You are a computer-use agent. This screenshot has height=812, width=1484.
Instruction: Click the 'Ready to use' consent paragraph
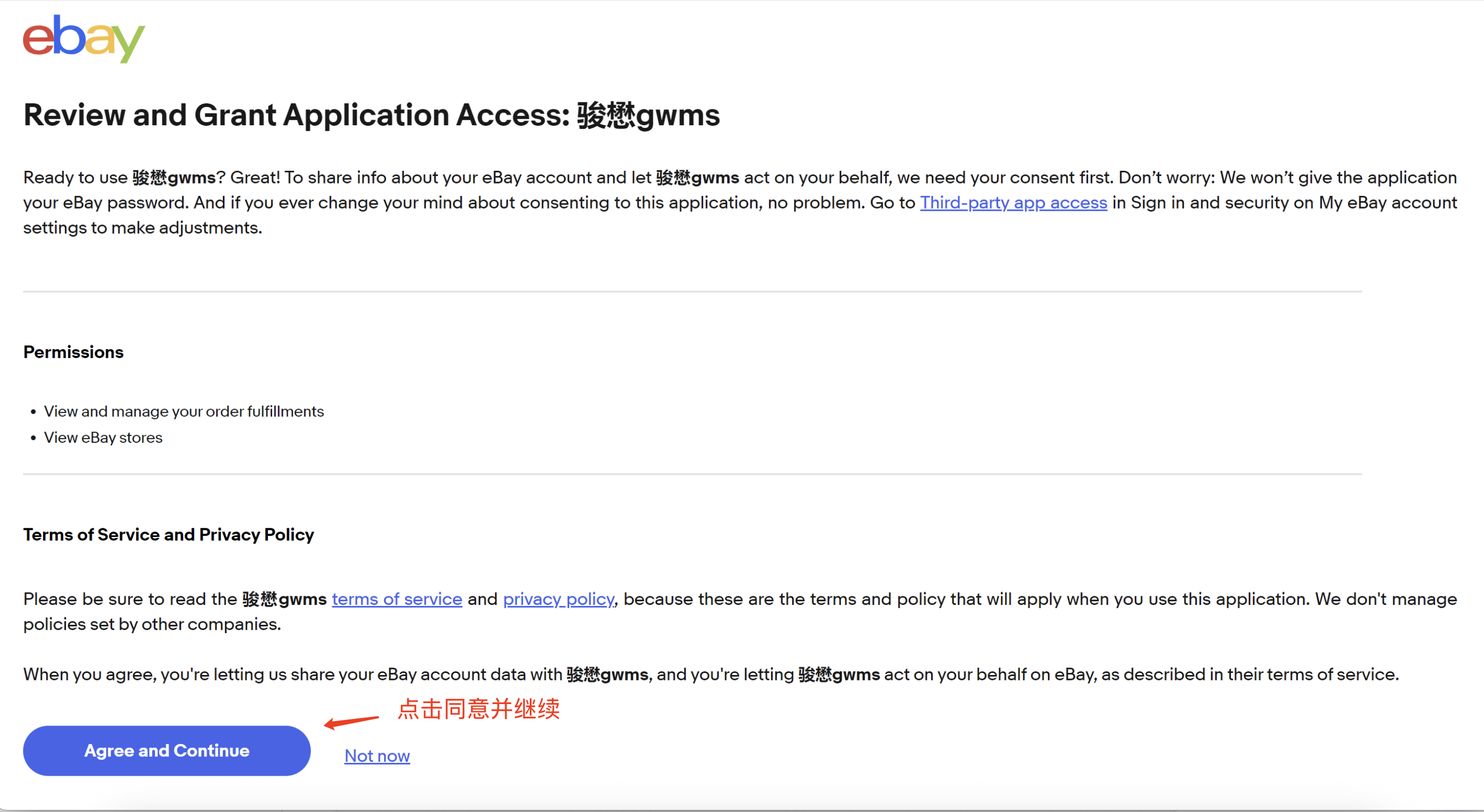click(740, 202)
